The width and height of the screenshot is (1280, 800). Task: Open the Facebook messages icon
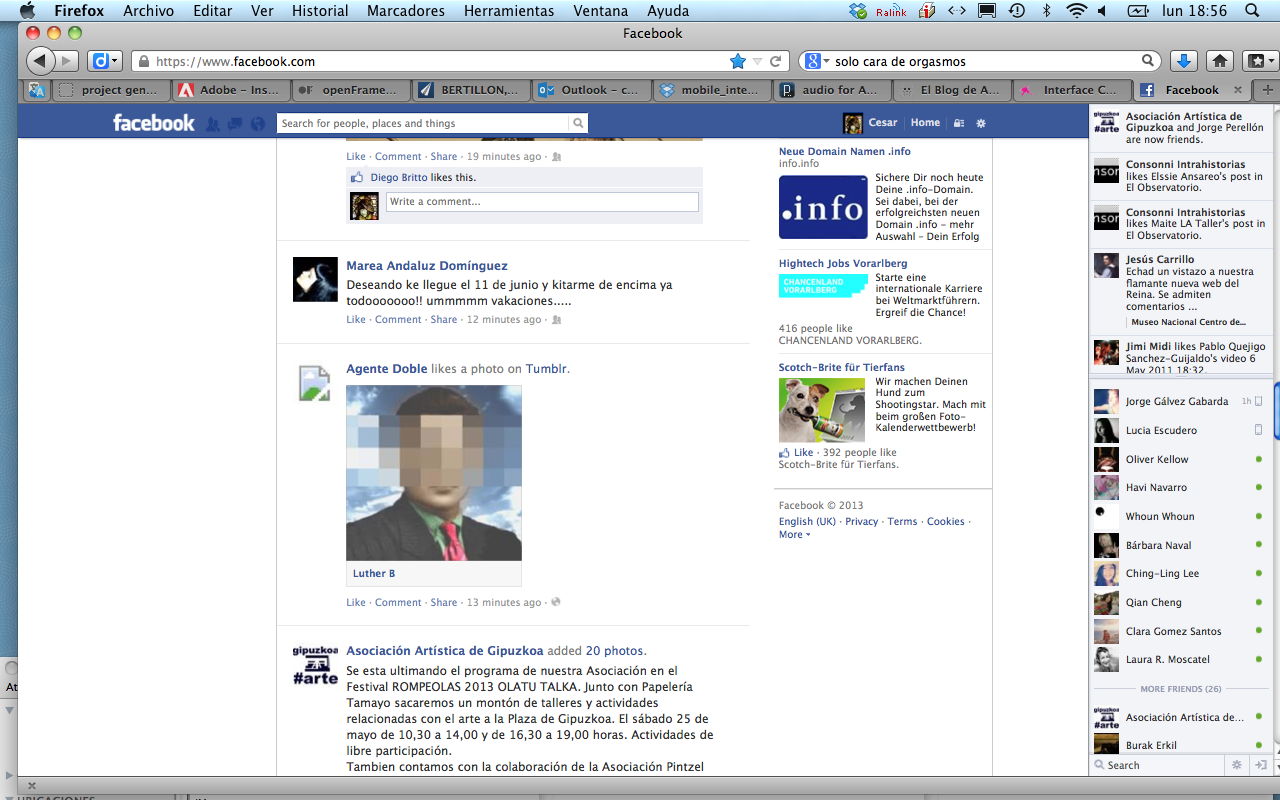pos(235,124)
